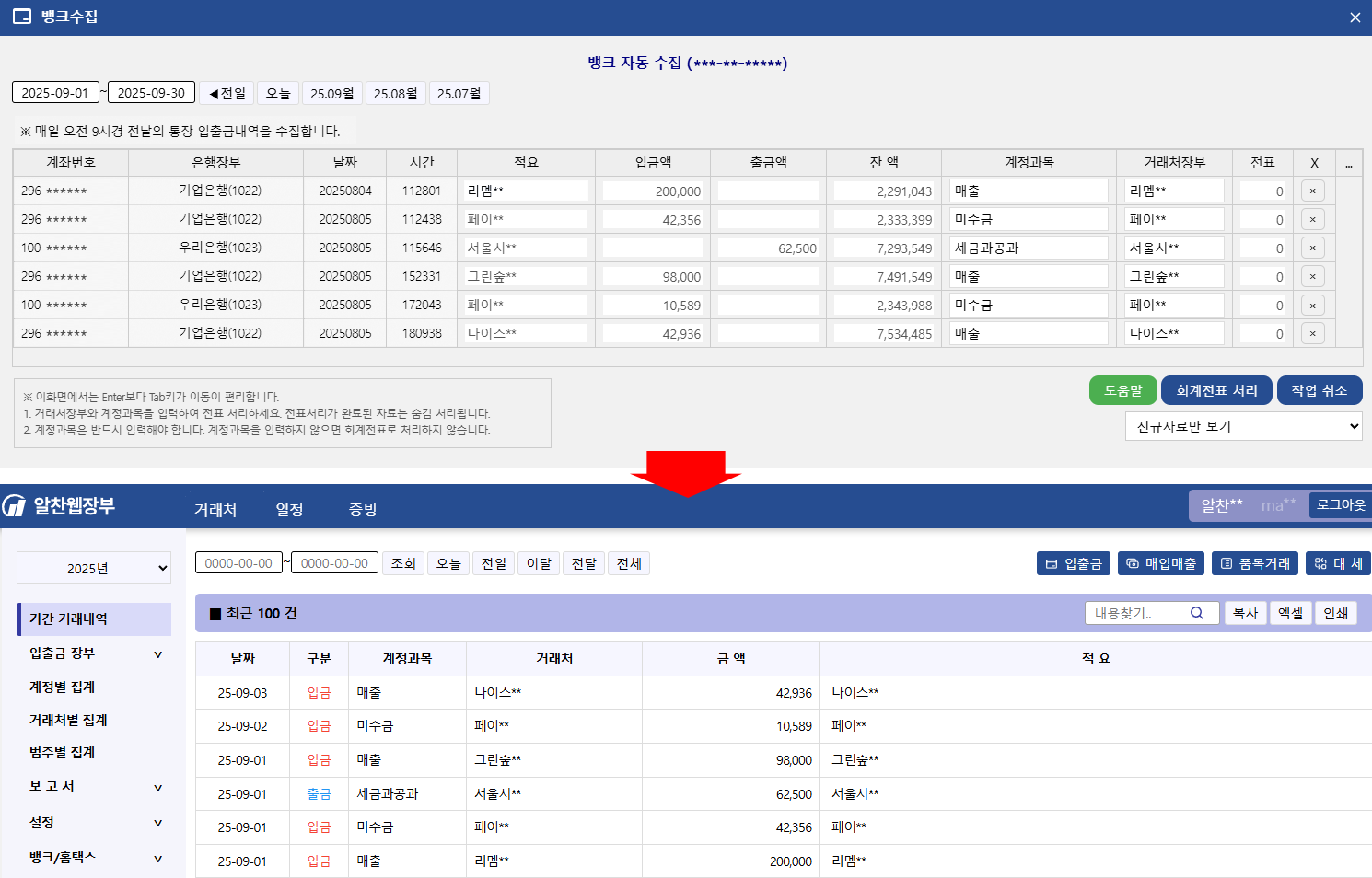Delete the 리멤** 200,000 row with X
The image size is (1372, 878).
[1313, 191]
